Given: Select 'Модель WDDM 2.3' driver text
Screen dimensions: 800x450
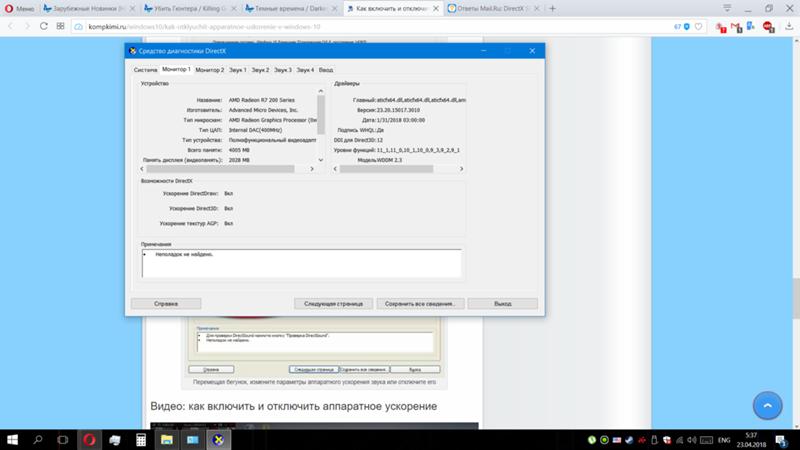Looking at the screenshot, I should pyautogui.click(x=379, y=160).
